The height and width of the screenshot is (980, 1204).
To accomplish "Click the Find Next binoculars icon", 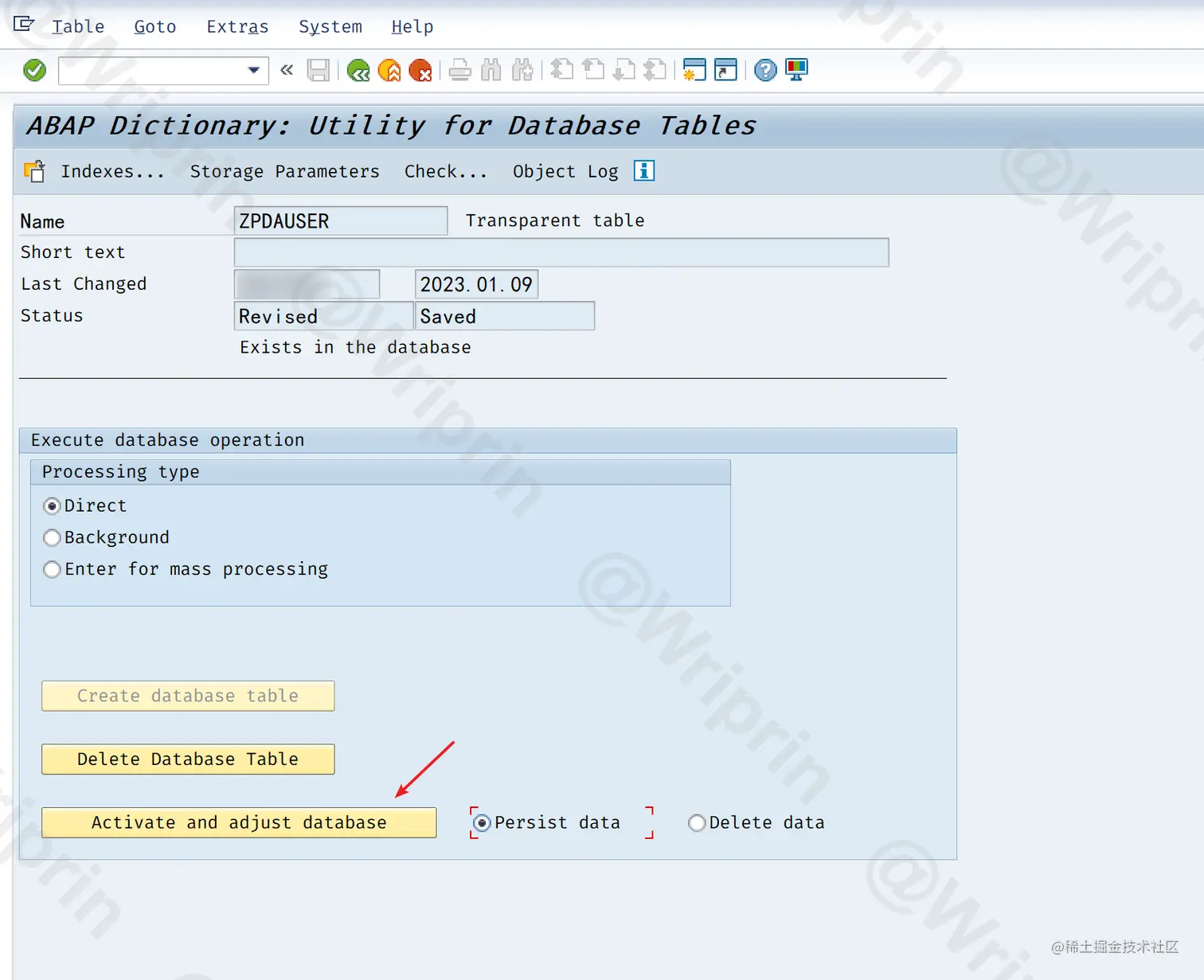I will coord(522,70).
